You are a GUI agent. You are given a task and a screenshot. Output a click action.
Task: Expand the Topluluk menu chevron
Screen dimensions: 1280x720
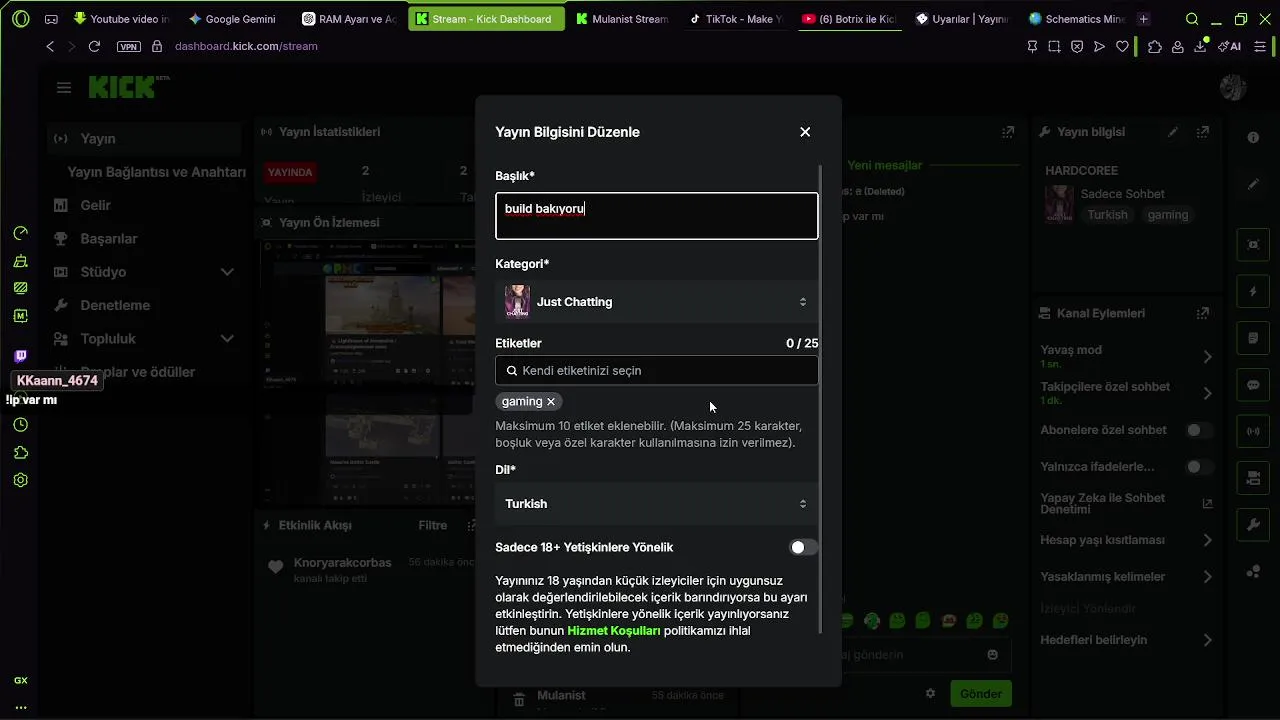point(227,339)
